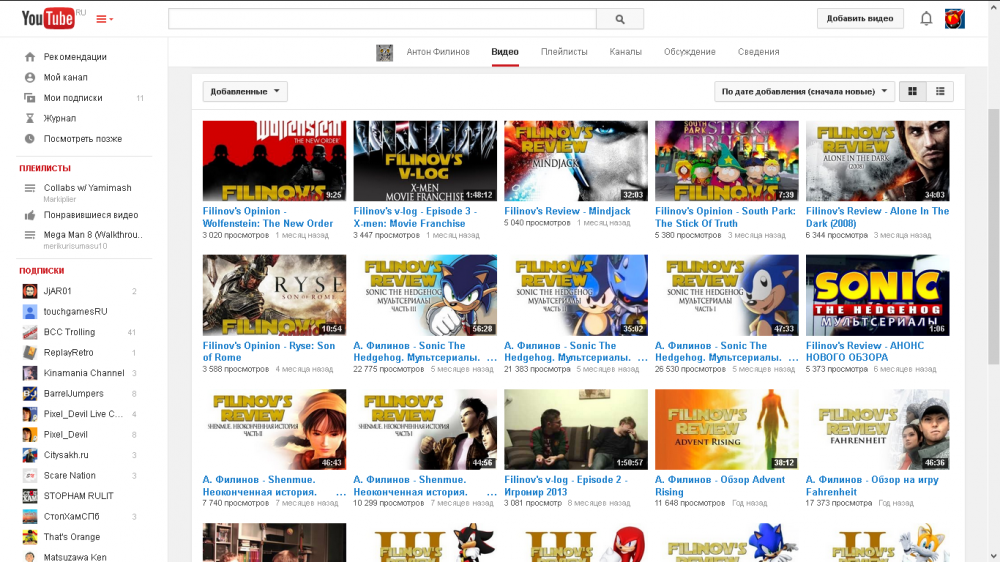Click Filinov's v-log - Episode 2 title
The image size is (1000, 562).
coord(566,485)
